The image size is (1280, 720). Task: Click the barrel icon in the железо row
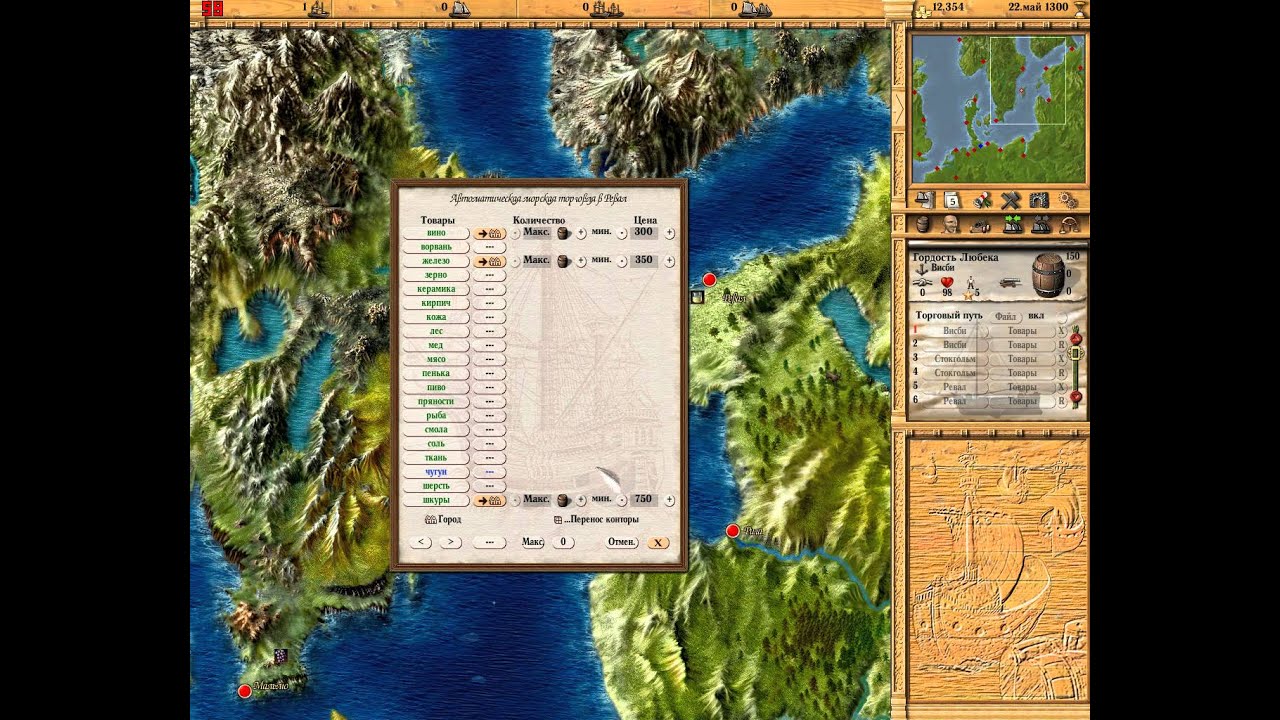pos(563,261)
